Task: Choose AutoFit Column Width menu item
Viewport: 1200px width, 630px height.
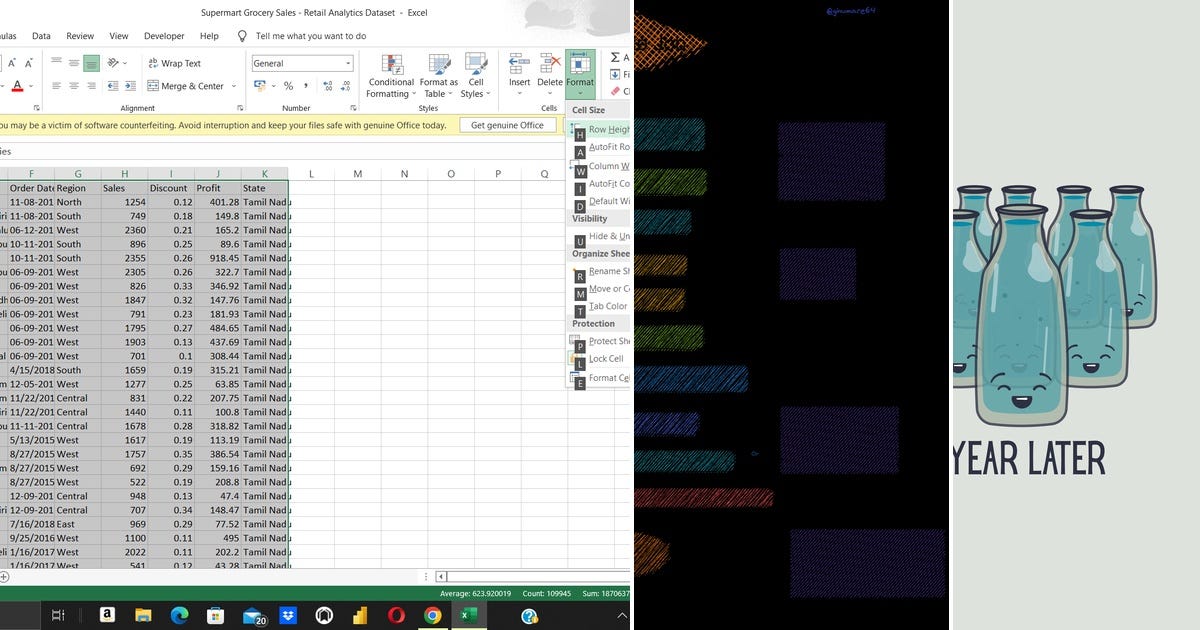Action: 599,184
